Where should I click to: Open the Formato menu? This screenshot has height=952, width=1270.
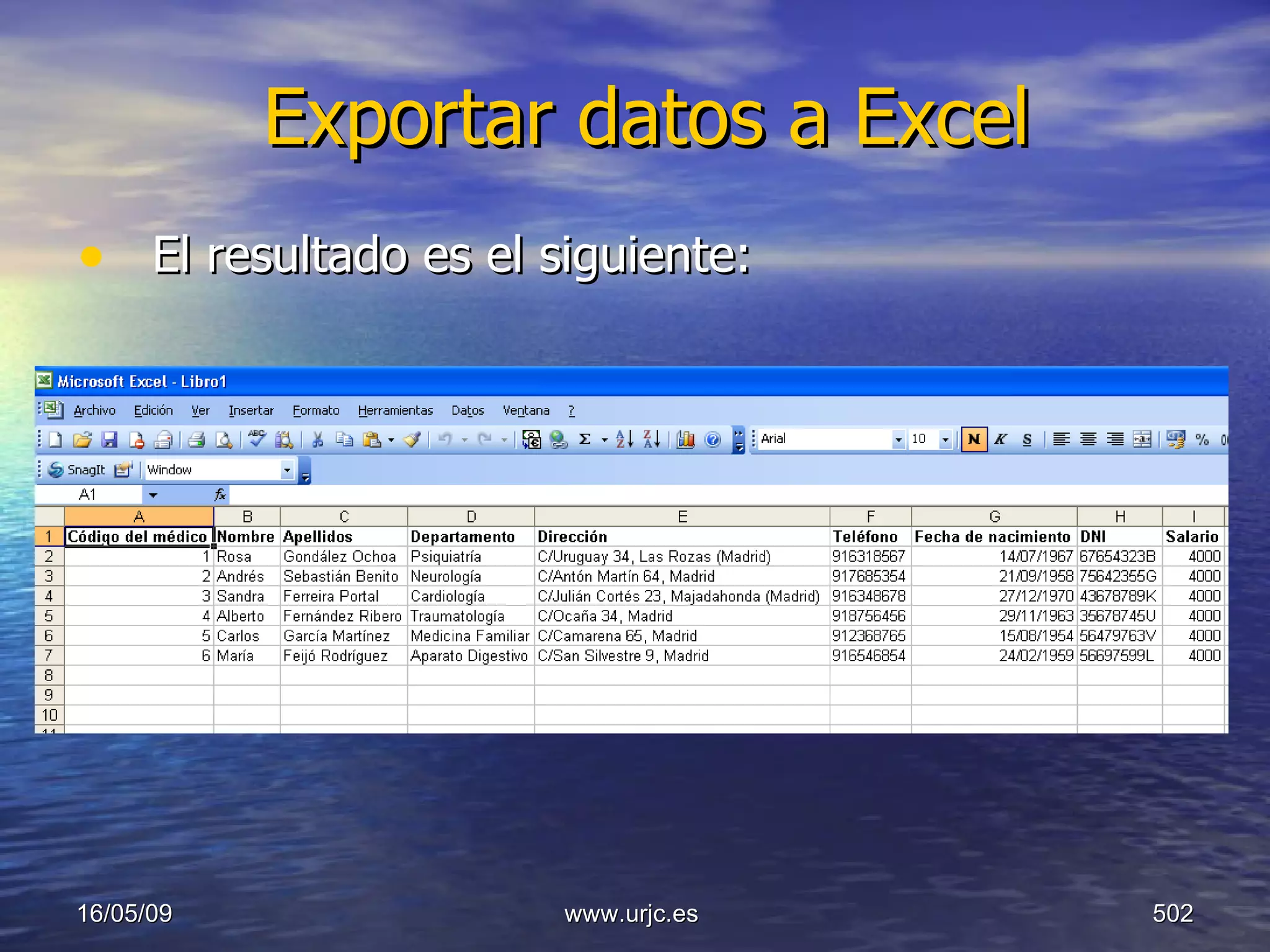(x=316, y=410)
